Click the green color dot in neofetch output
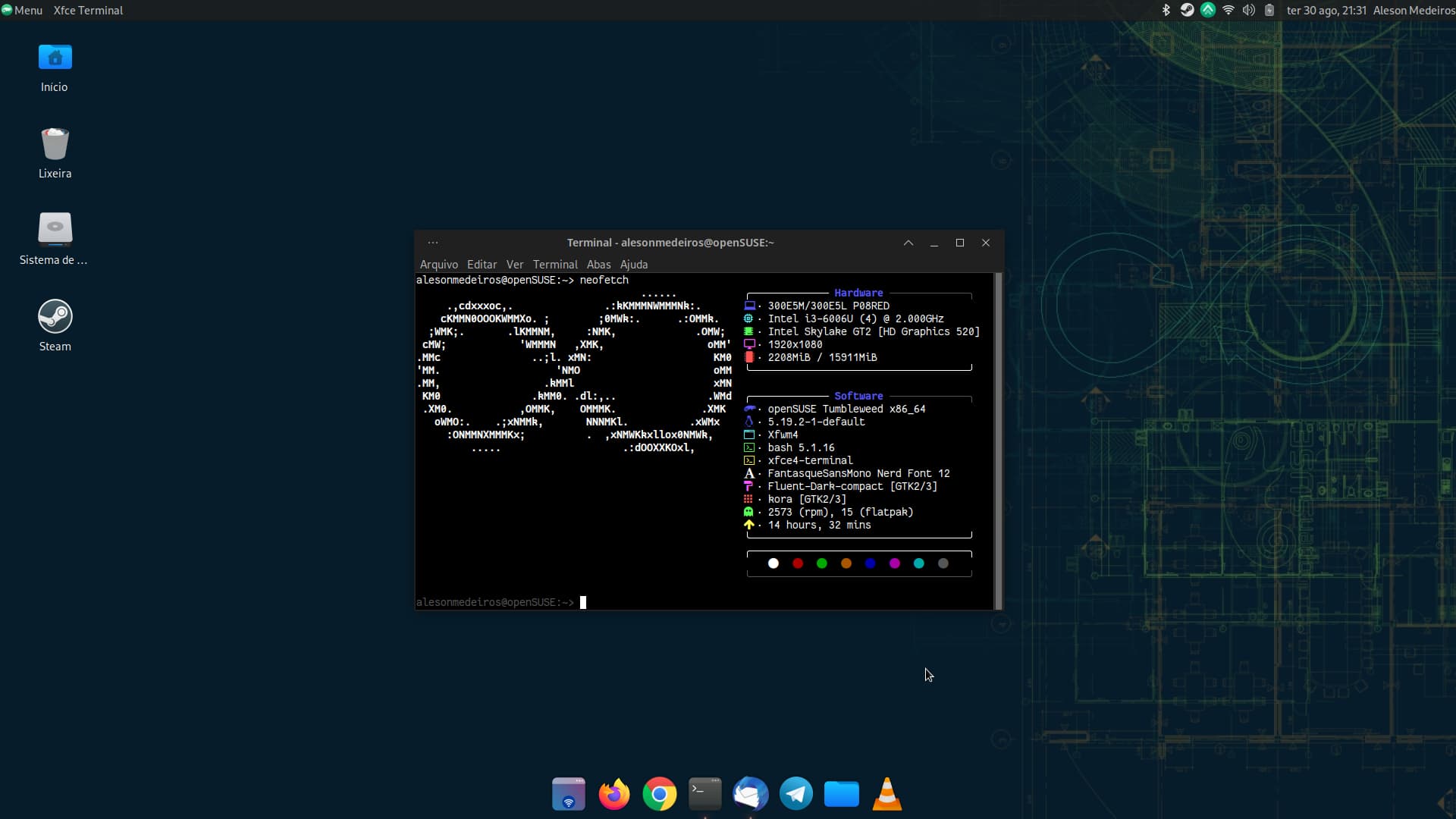Viewport: 1456px width, 819px height. (822, 563)
